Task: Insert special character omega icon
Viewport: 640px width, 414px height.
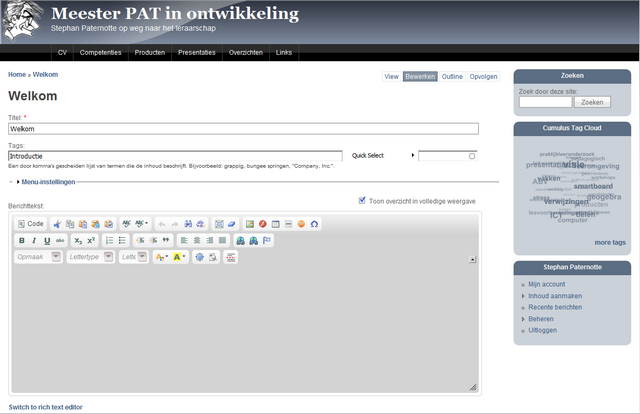Action: [x=314, y=224]
